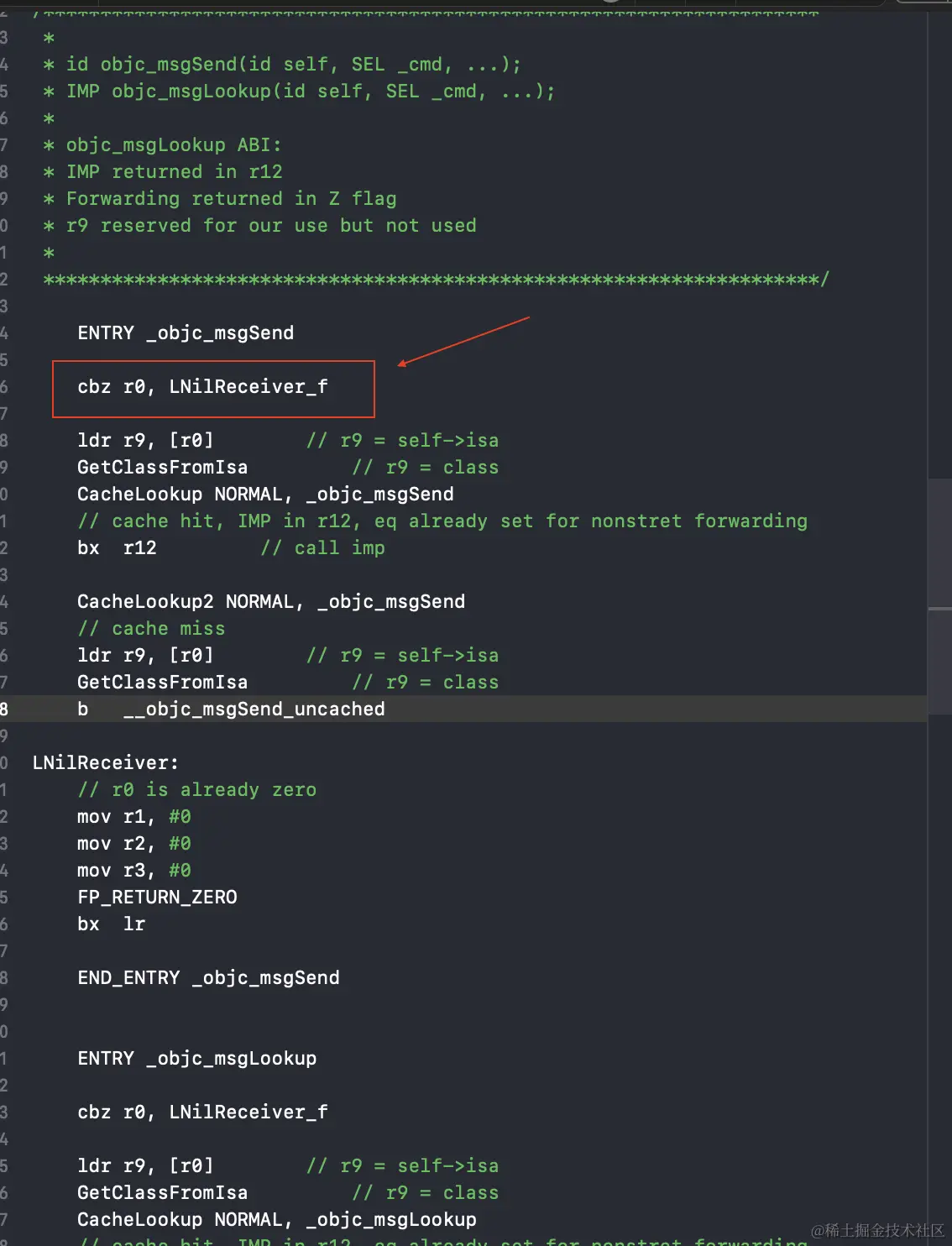Click the CacheLookup2 NORMAL, _objc_msgSend line
This screenshot has width=952, height=1246.
tap(270, 602)
